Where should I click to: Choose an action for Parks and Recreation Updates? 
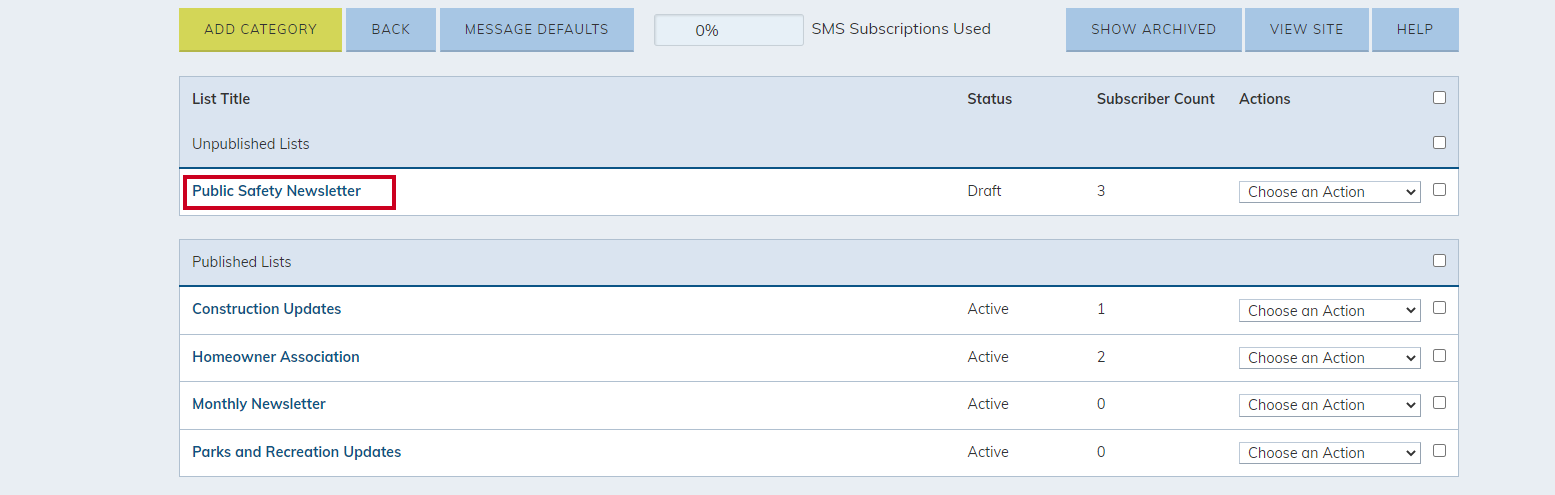click(x=1329, y=453)
